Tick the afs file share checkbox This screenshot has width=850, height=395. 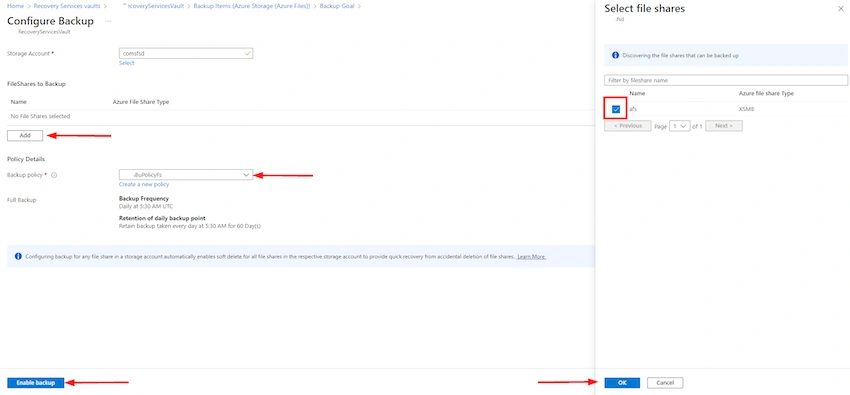click(x=616, y=109)
